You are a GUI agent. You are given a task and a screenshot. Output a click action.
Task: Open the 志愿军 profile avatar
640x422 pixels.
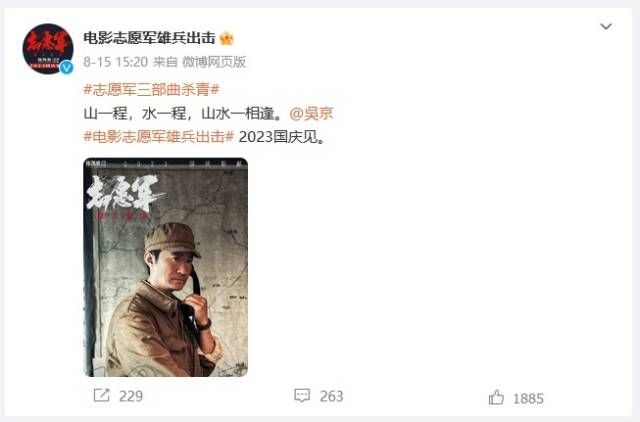pos(48,49)
